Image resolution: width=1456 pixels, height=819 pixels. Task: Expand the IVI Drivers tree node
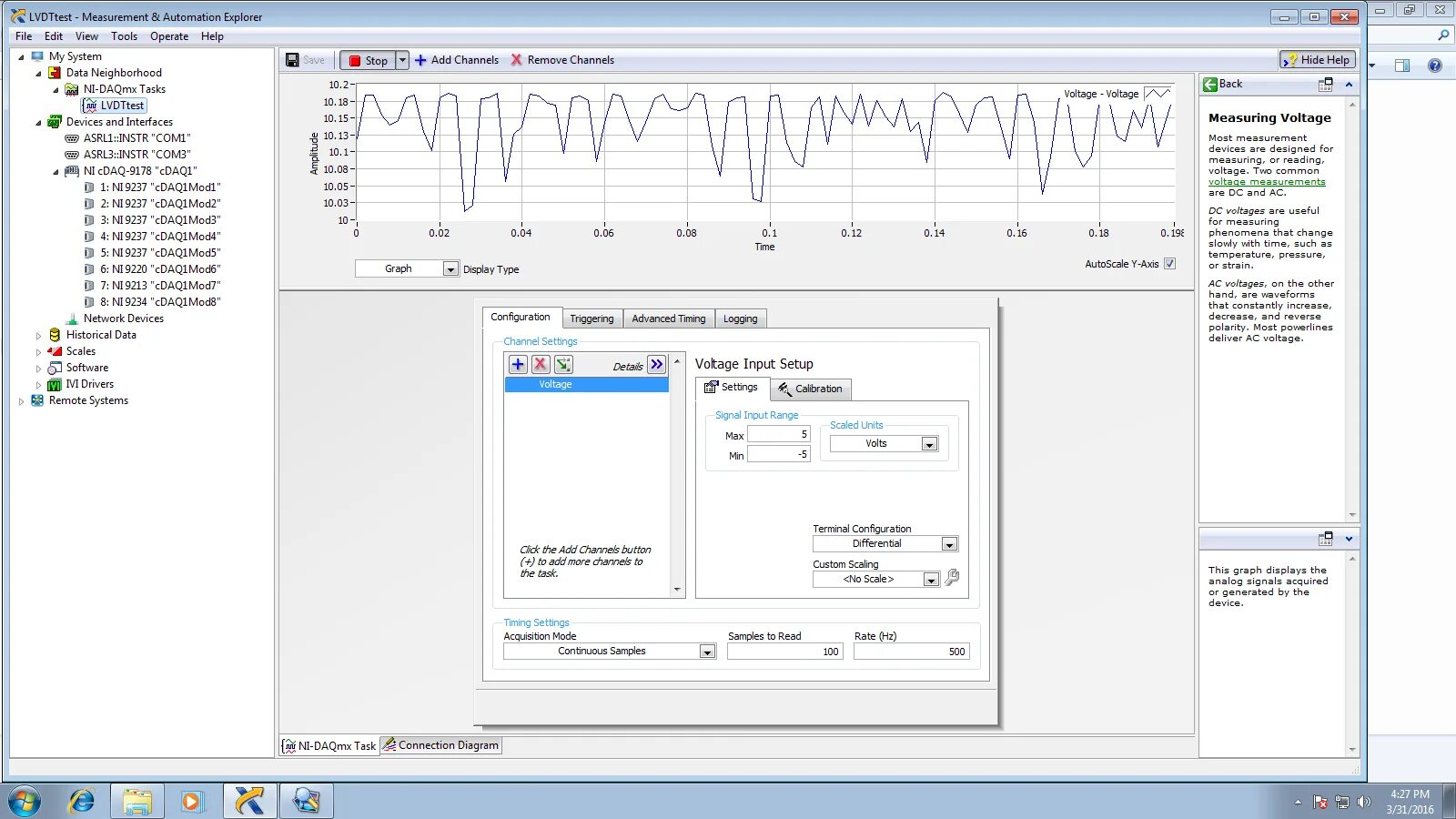[x=38, y=385]
